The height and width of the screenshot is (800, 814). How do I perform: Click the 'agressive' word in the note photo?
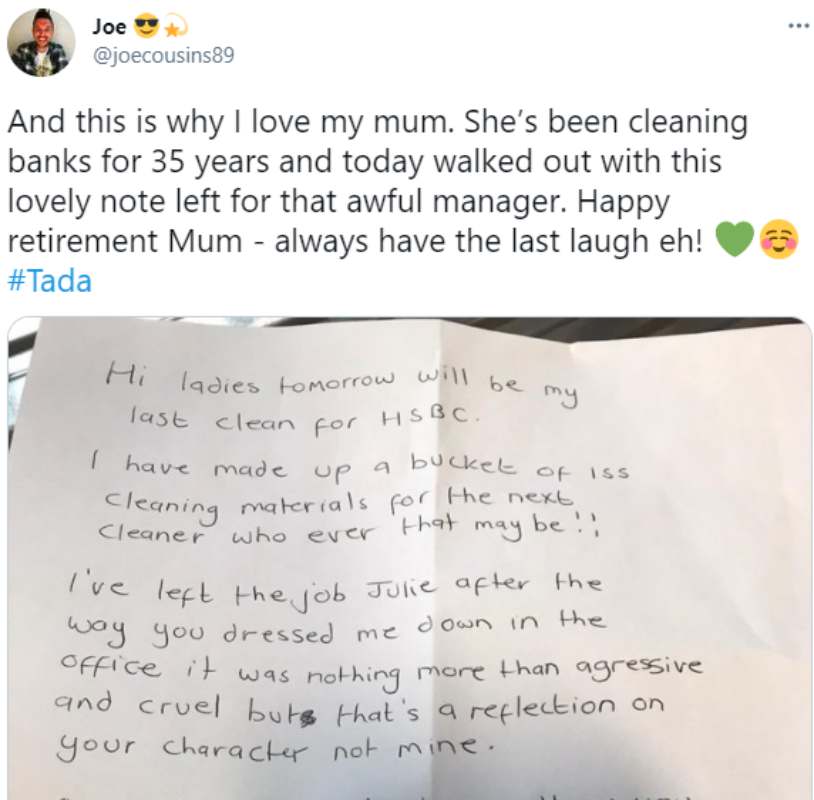pyautogui.click(x=639, y=668)
